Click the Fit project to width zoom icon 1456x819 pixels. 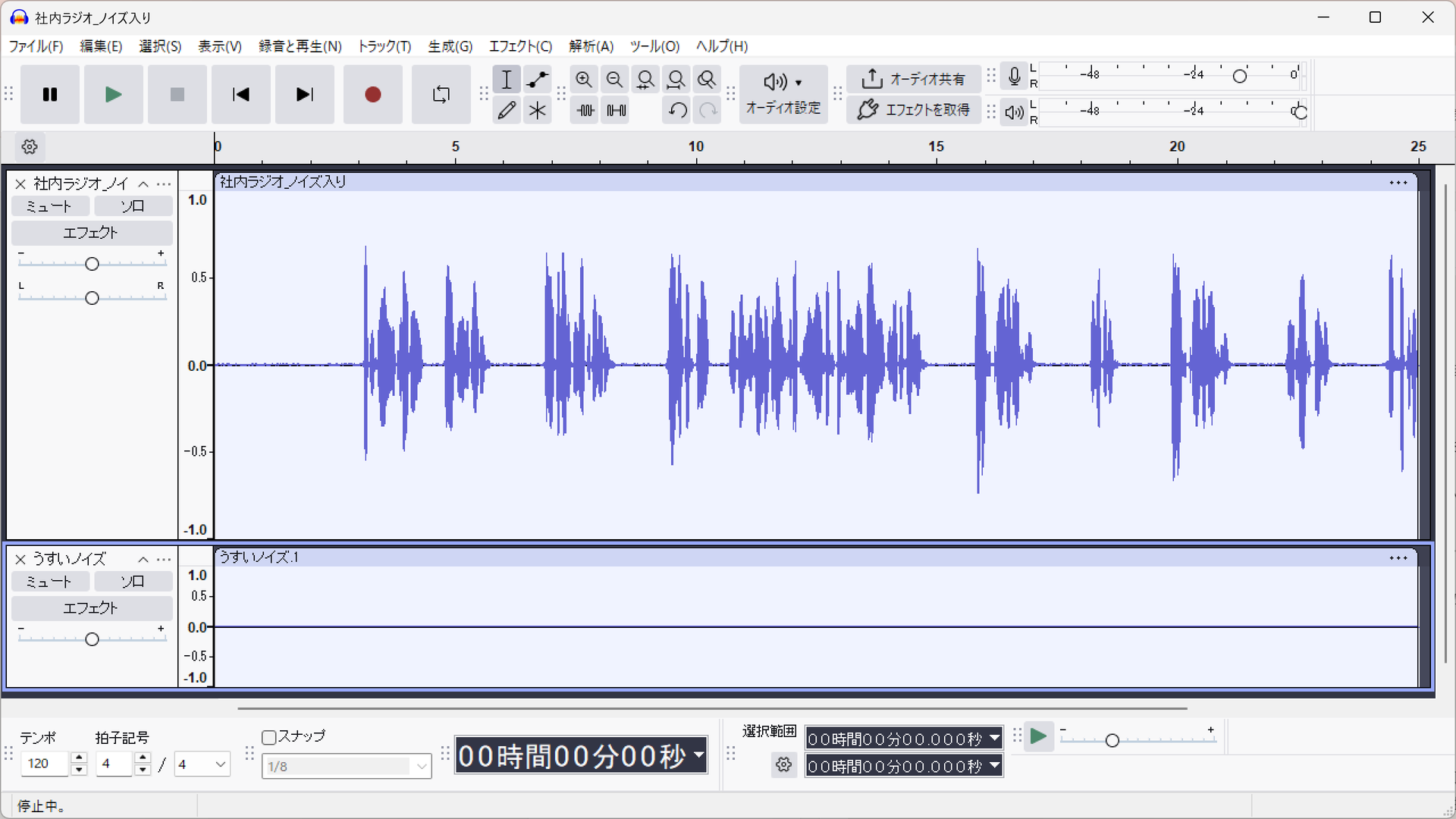coord(676,80)
